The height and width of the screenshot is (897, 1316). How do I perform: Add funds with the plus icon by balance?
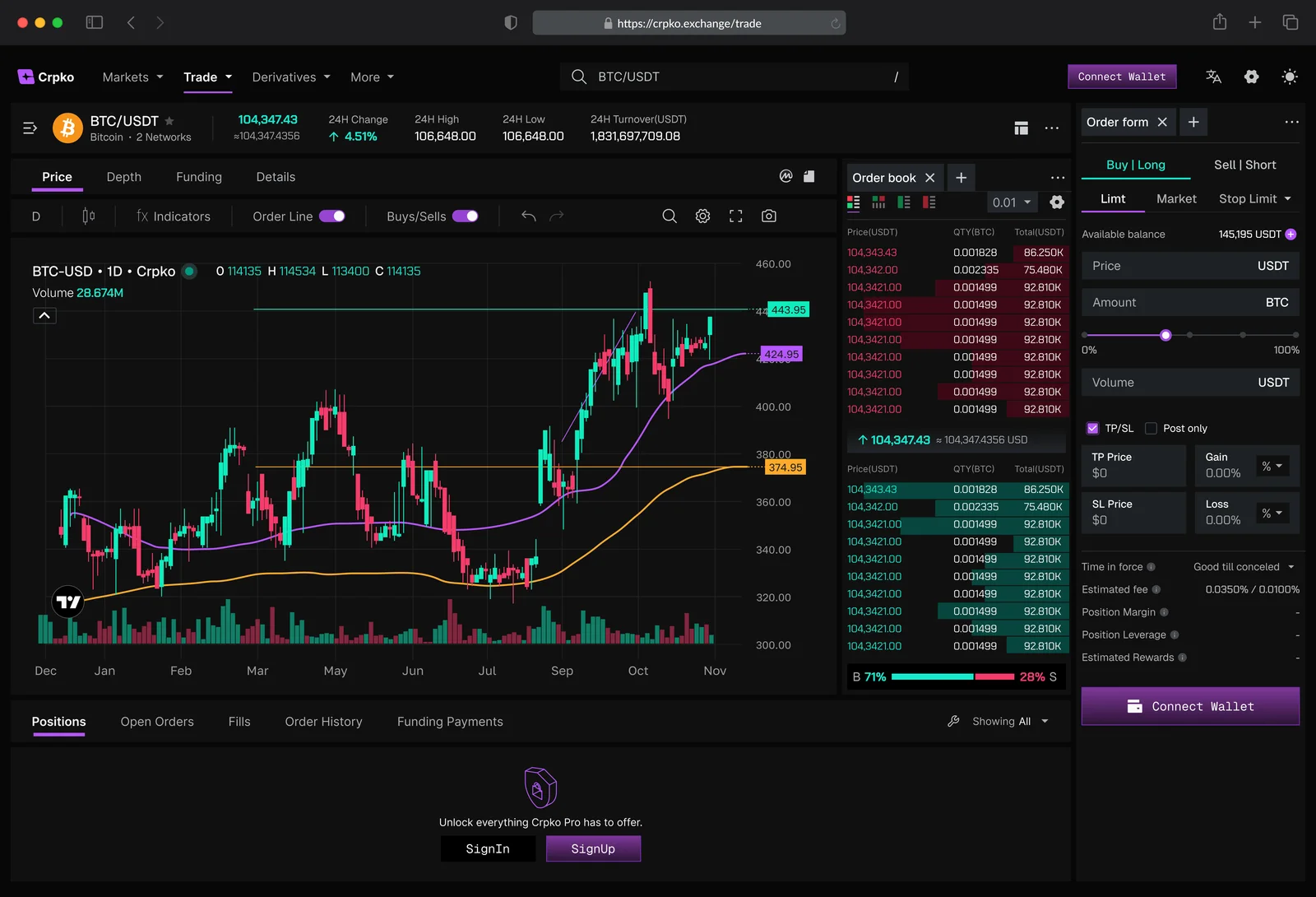coord(1291,235)
